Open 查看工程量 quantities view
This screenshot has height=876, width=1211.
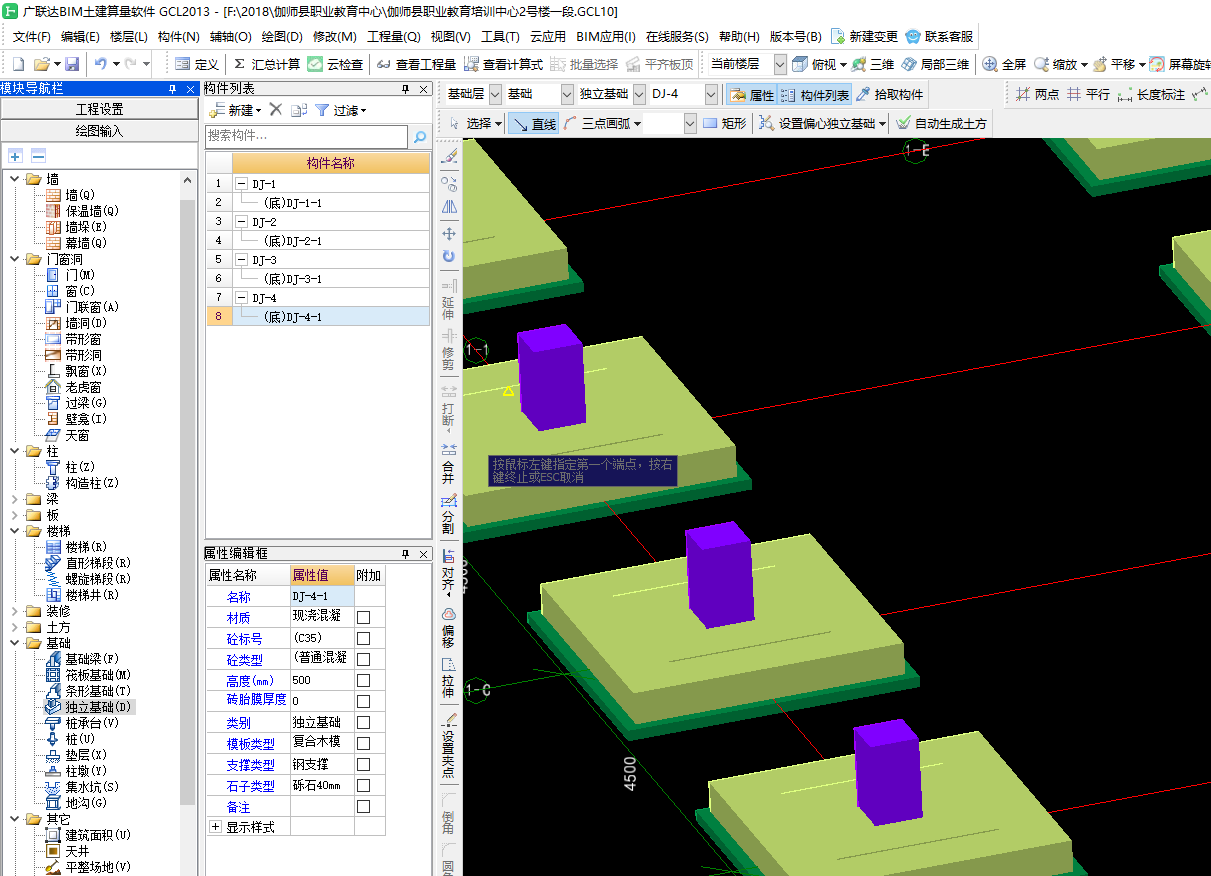click(416, 64)
